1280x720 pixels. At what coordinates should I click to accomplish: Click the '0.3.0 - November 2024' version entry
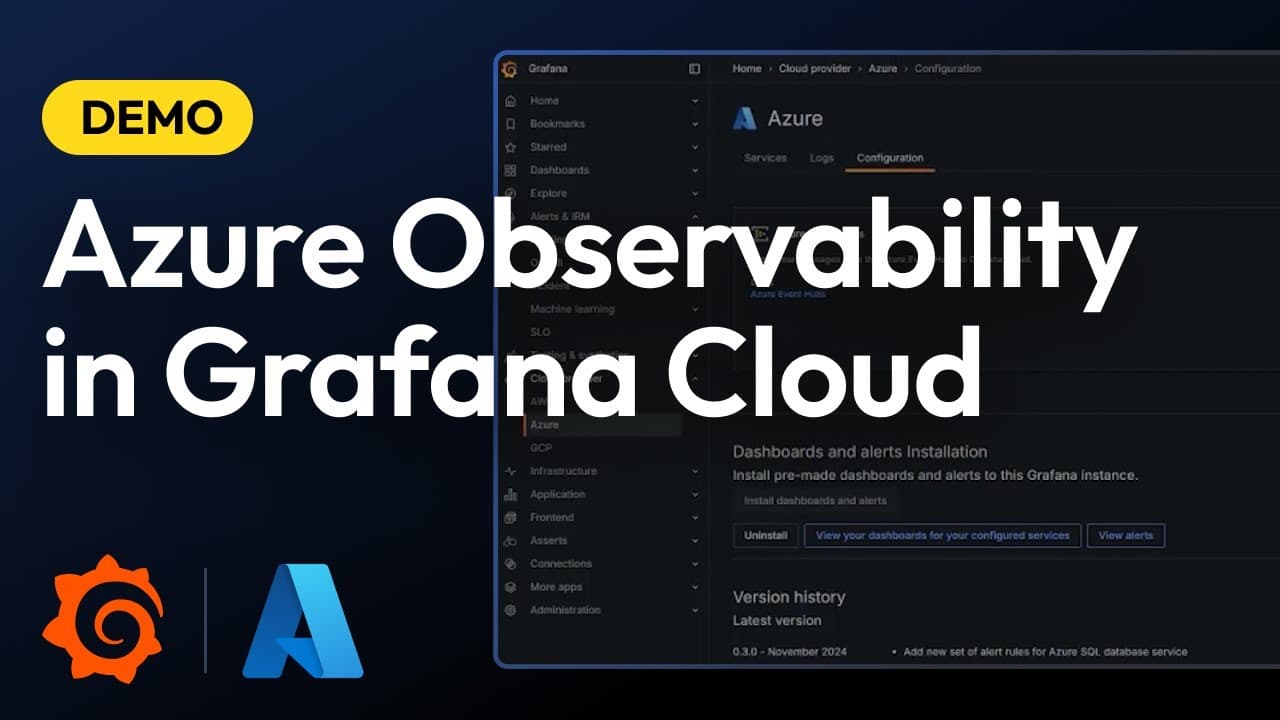790,652
